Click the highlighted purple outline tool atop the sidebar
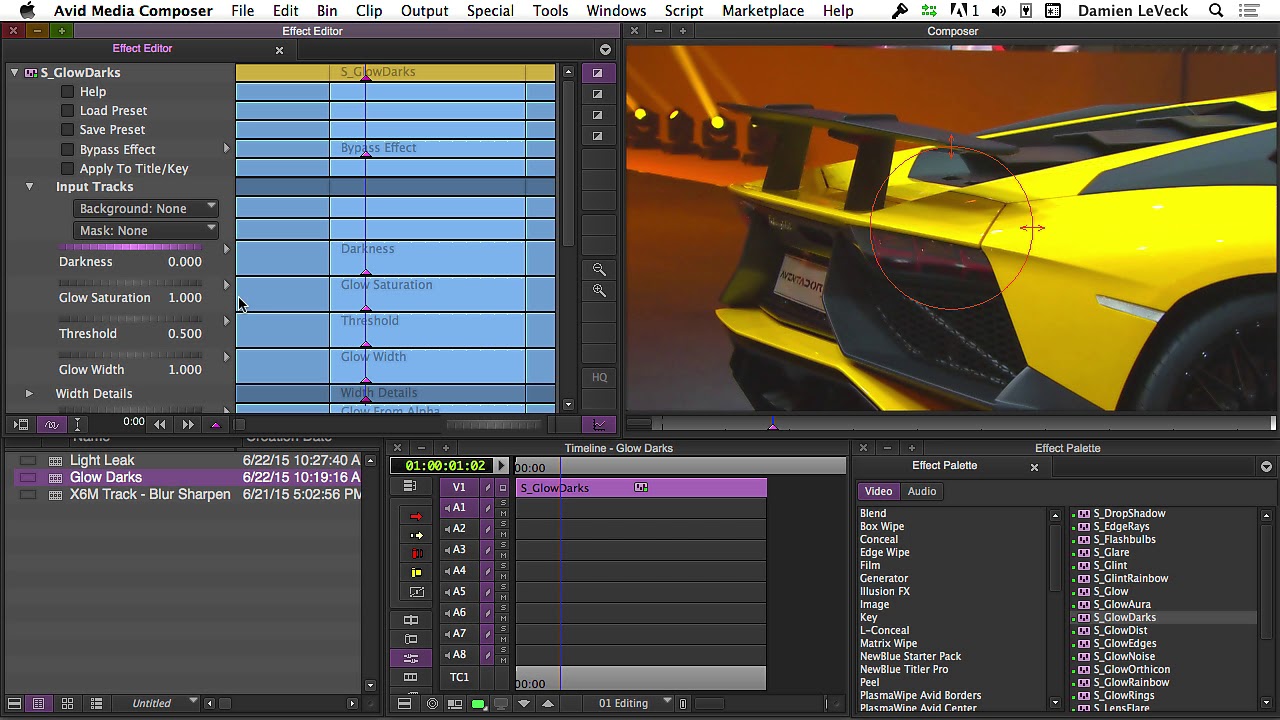This screenshot has height=720, width=1280. (x=598, y=73)
